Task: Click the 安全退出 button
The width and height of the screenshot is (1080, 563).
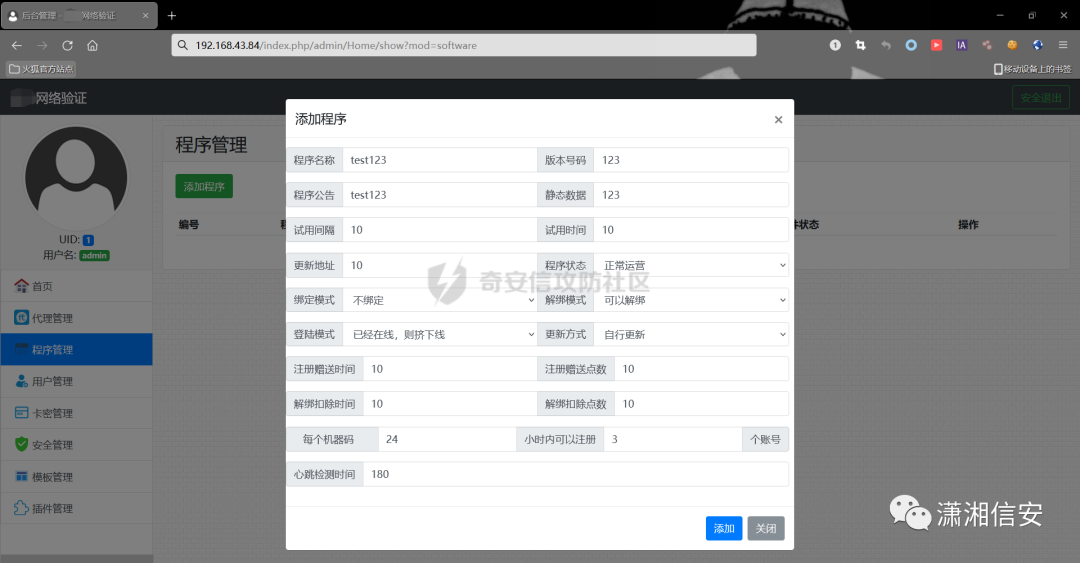Action: [x=1041, y=98]
